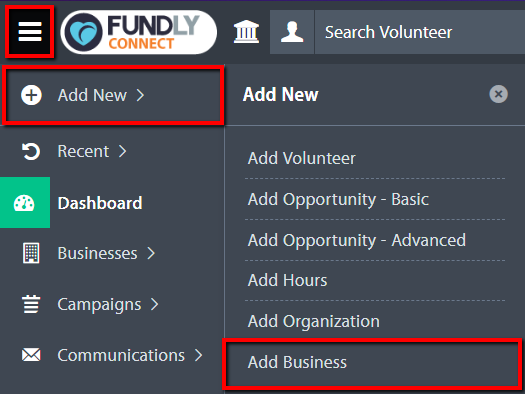Click the Fundly Connect logo

pyautogui.click(x=139, y=32)
